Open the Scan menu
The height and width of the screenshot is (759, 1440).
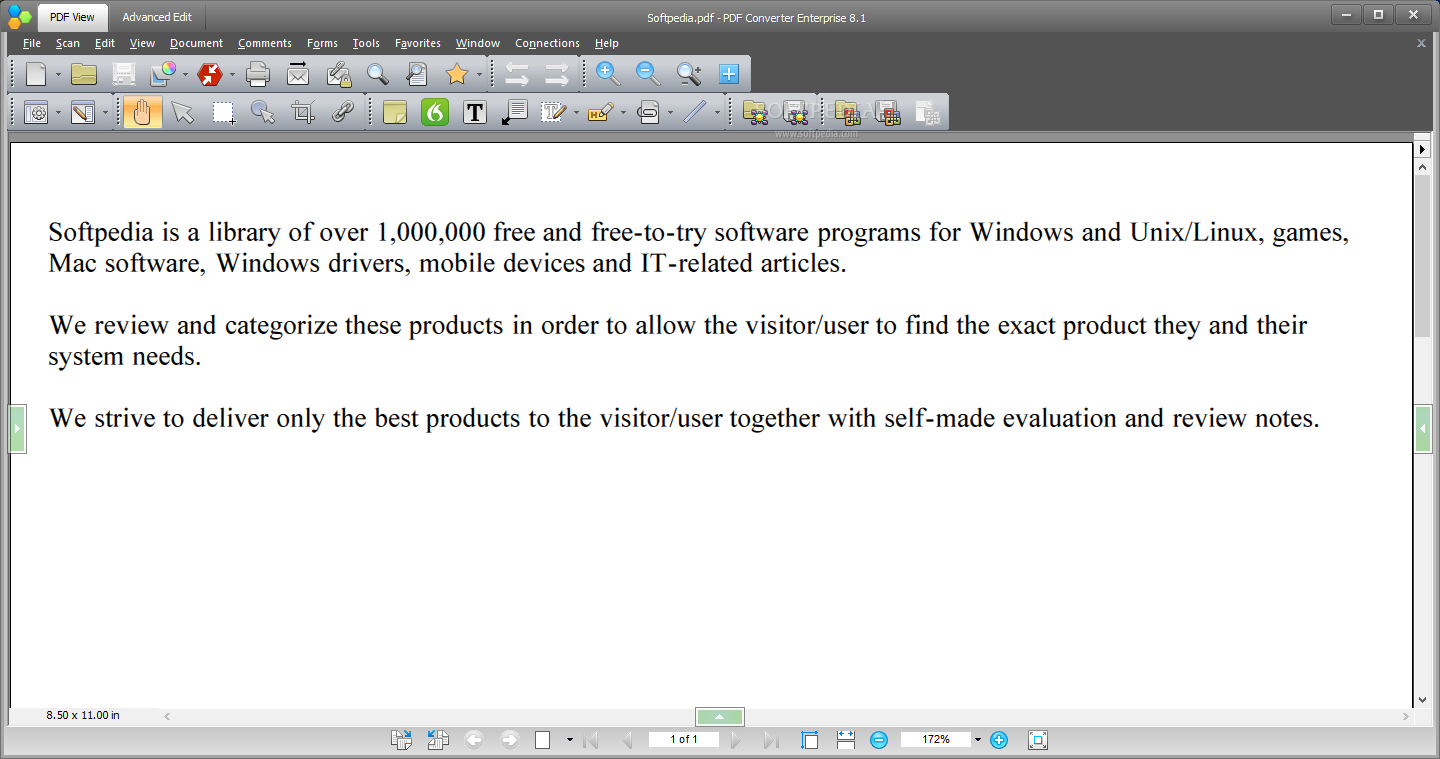(68, 43)
